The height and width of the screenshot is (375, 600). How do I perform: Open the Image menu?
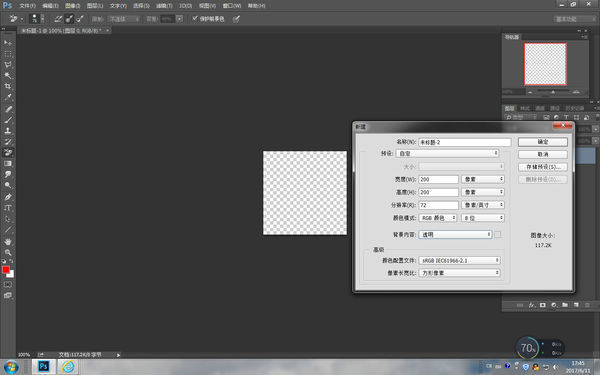click(72, 6)
